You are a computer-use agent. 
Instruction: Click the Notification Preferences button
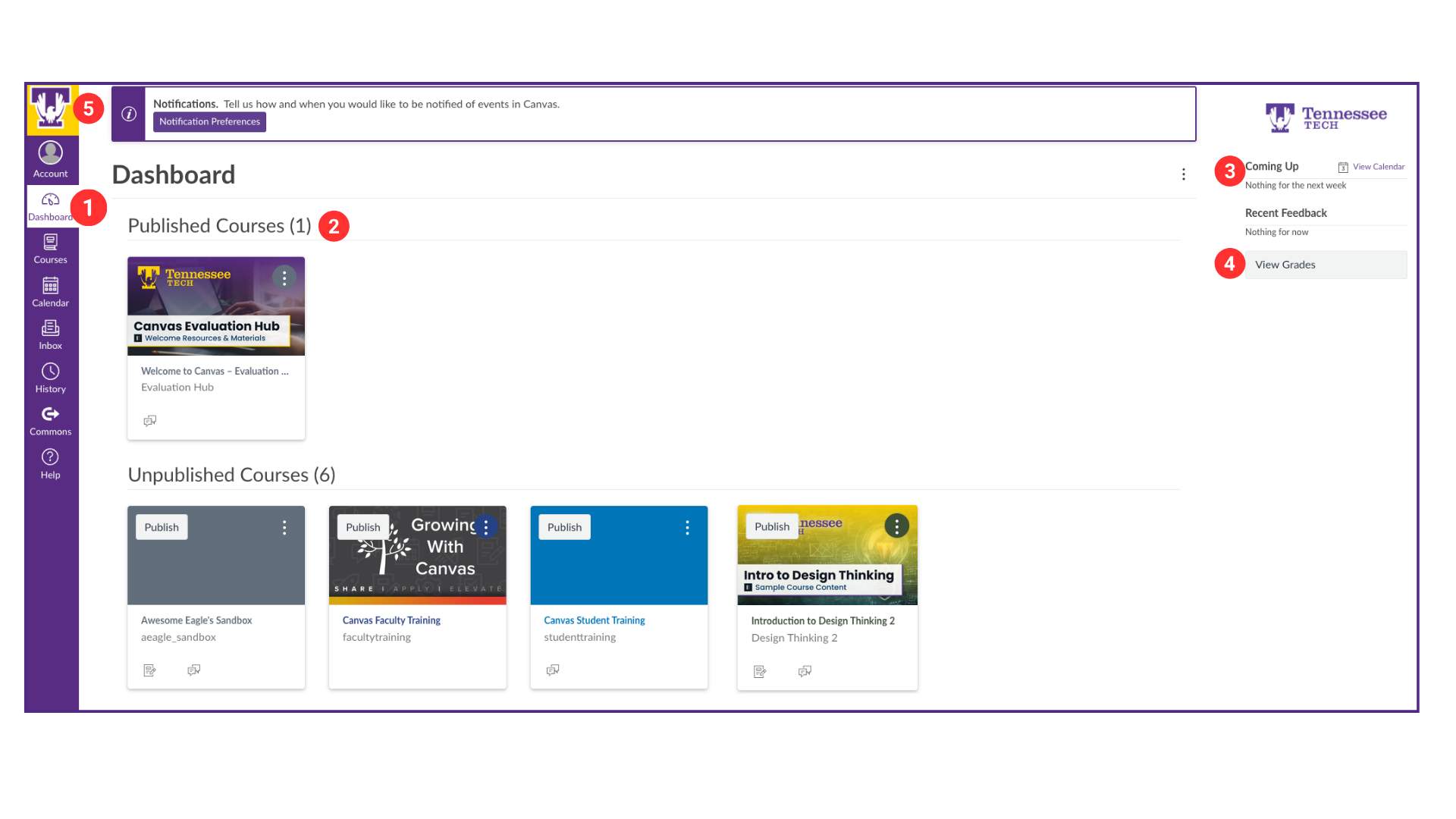point(209,121)
